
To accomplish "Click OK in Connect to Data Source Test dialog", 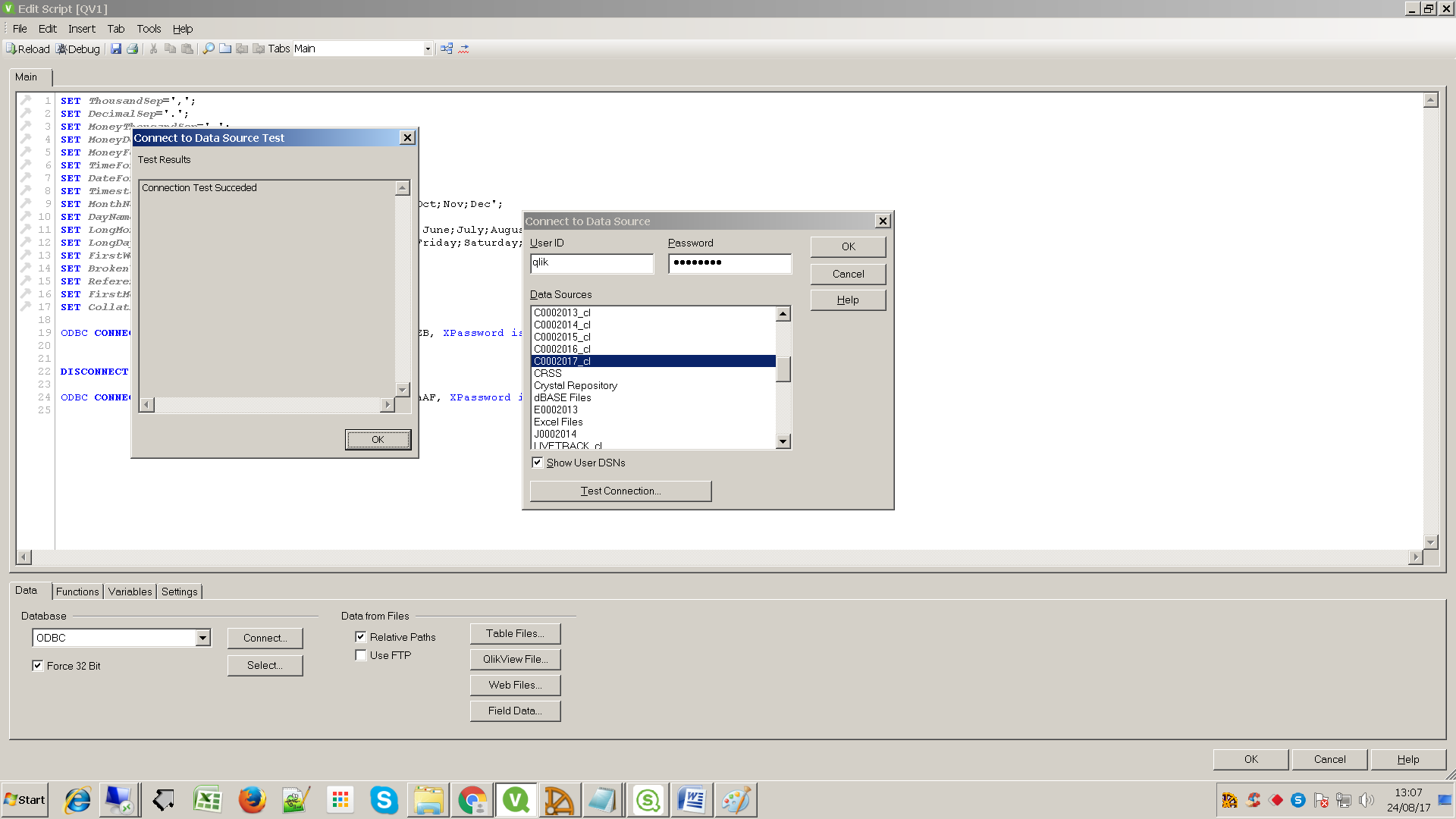I will pos(378,440).
